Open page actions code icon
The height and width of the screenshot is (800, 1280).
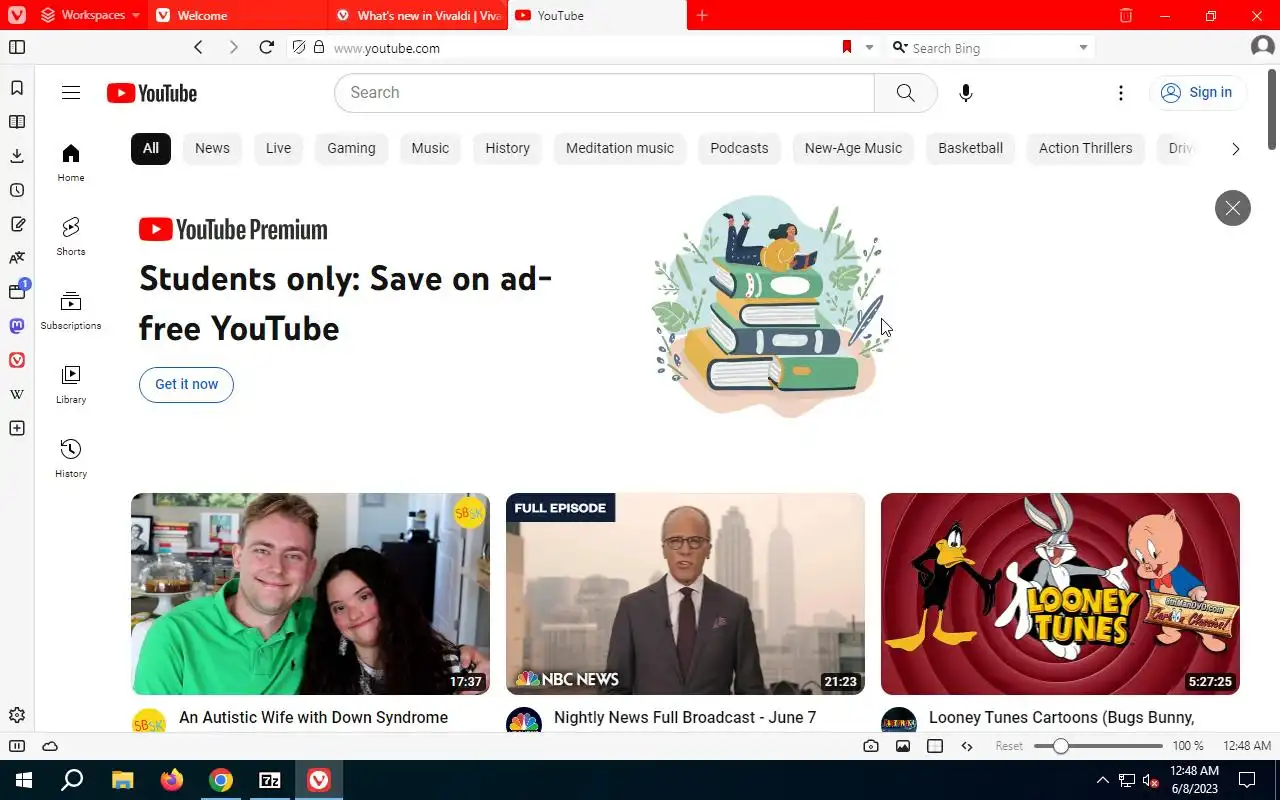coord(967,746)
